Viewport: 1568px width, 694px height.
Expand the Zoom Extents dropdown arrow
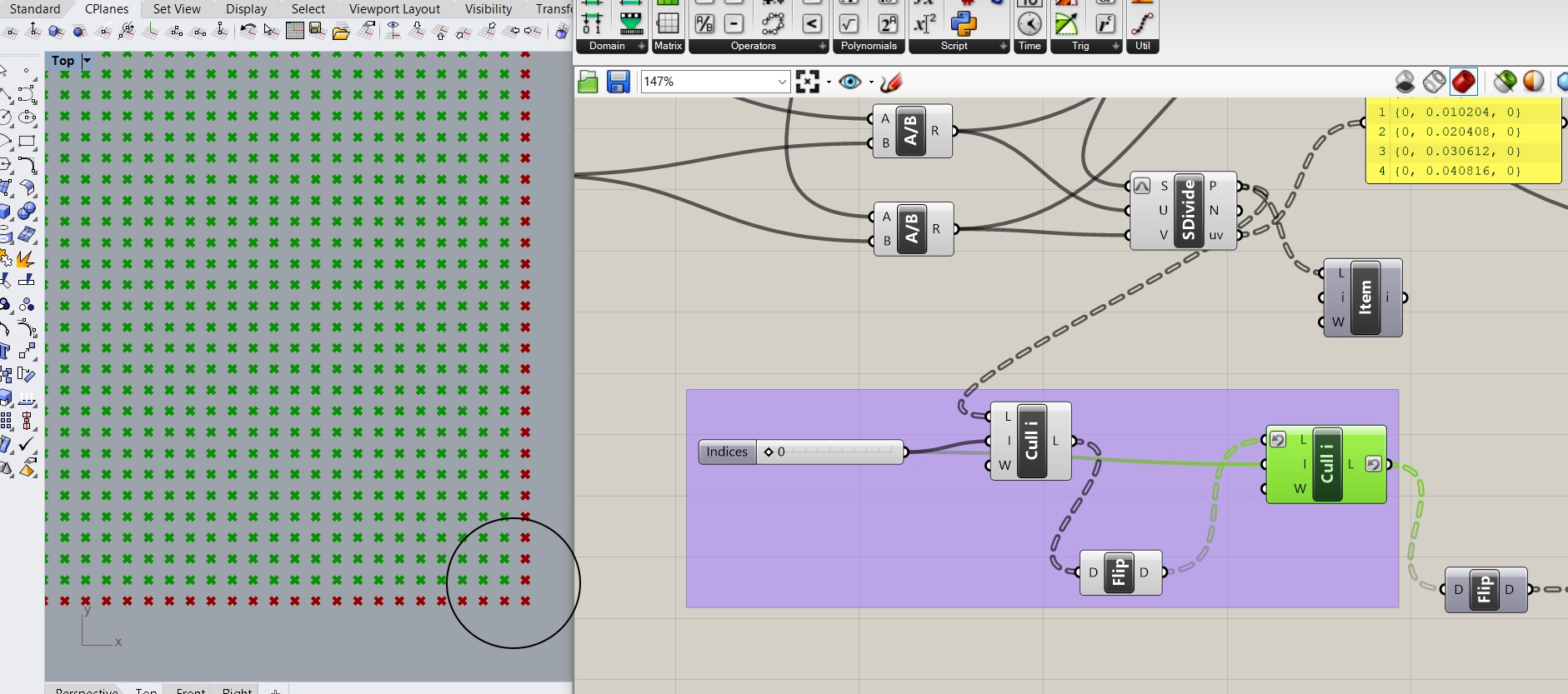829,82
